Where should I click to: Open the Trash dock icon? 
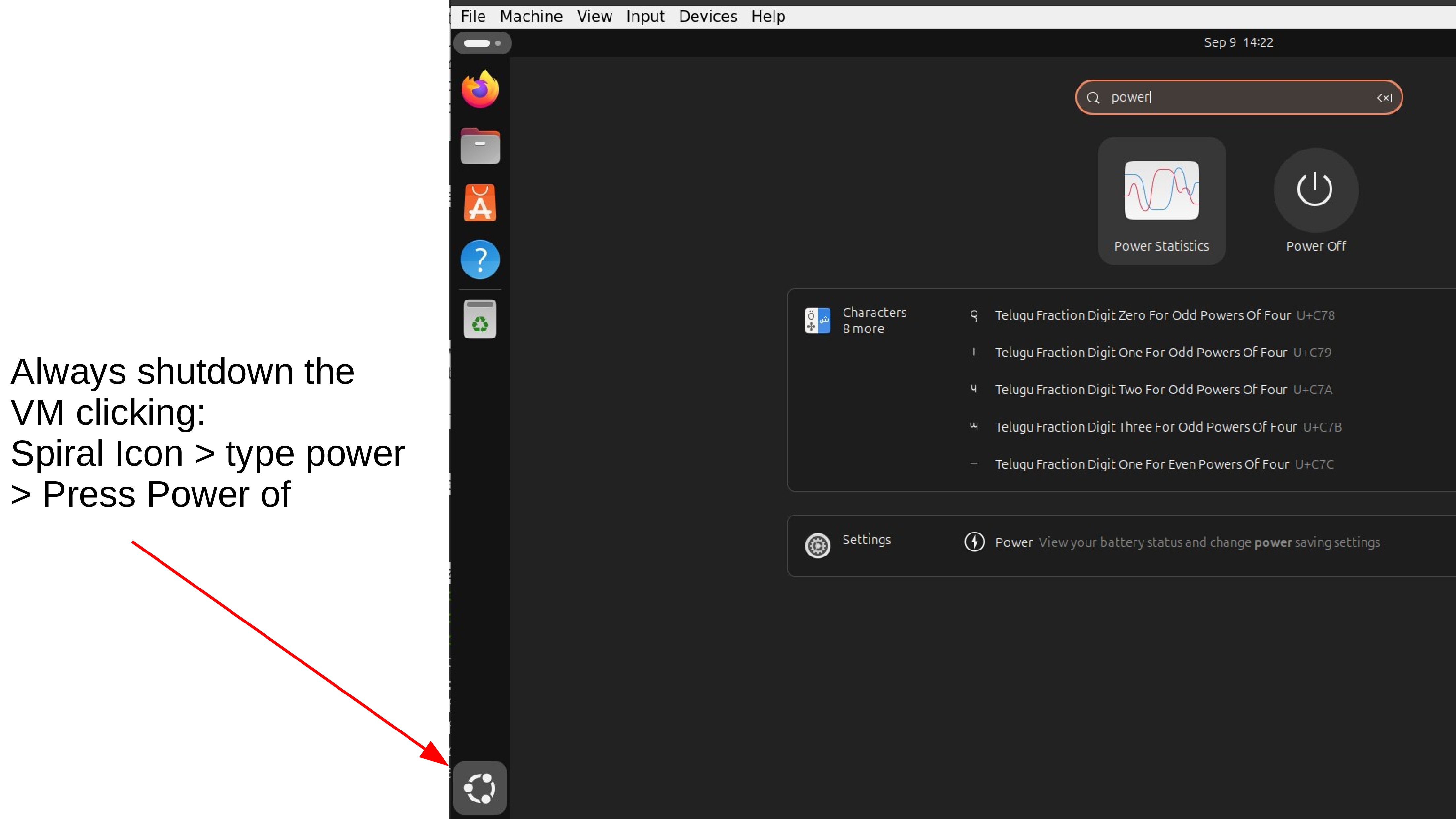(x=480, y=319)
